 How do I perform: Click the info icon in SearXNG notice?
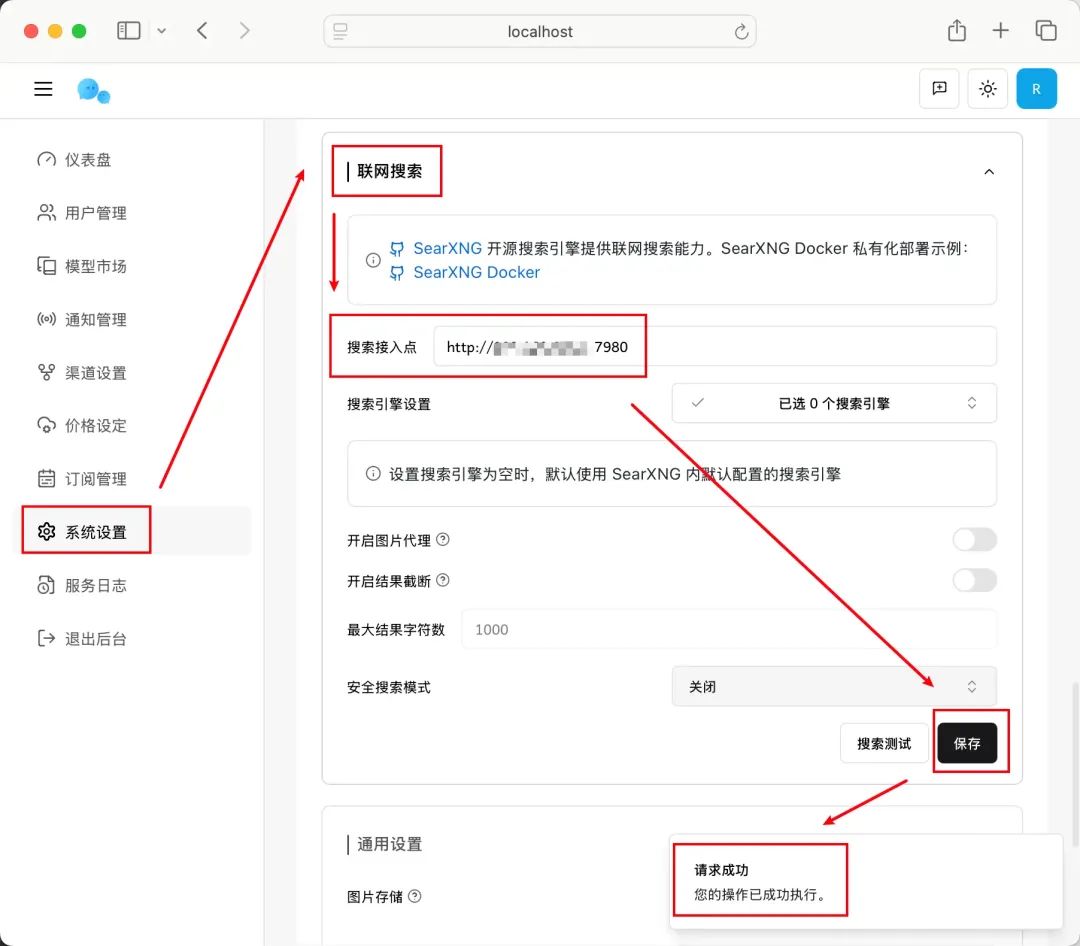(x=373, y=260)
